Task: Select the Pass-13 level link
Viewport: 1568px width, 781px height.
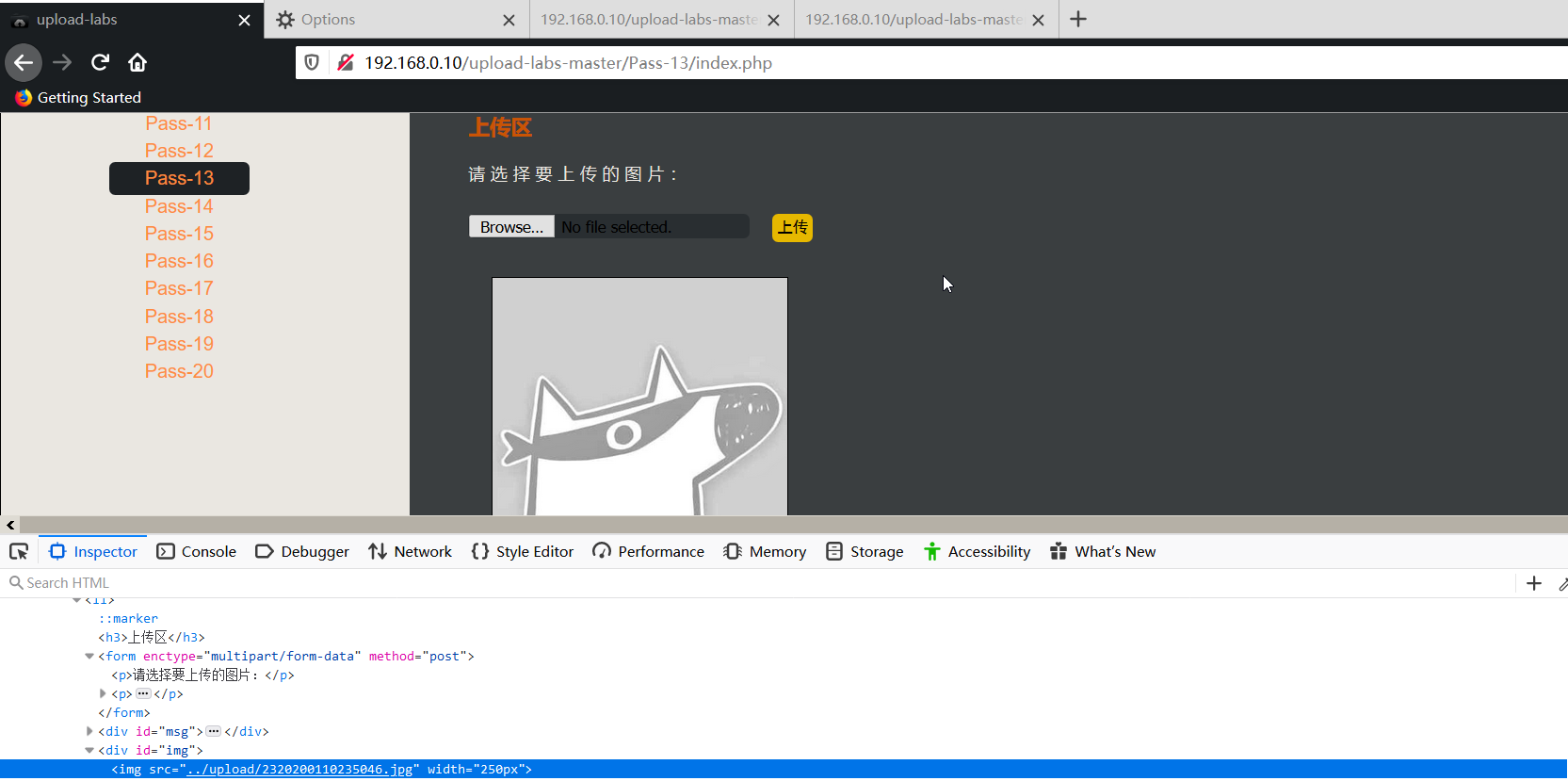Action: pyautogui.click(x=179, y=178)
